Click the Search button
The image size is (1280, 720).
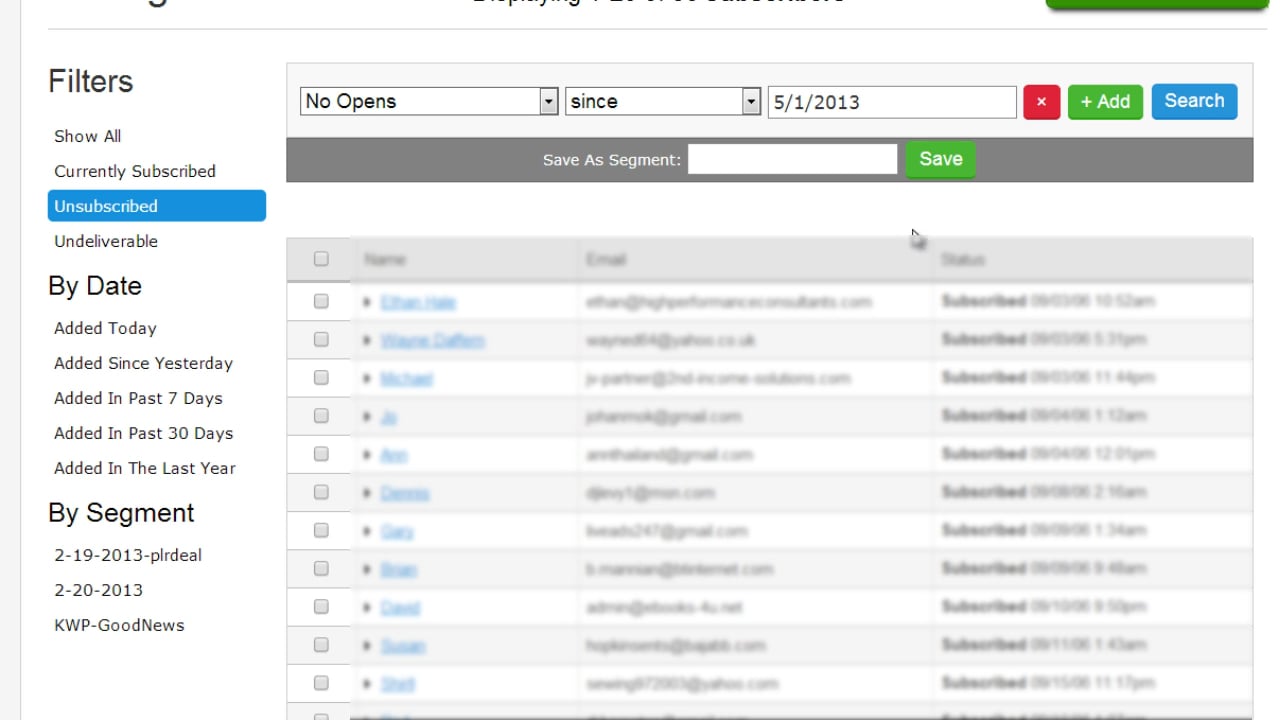[x=1194, y=101]
